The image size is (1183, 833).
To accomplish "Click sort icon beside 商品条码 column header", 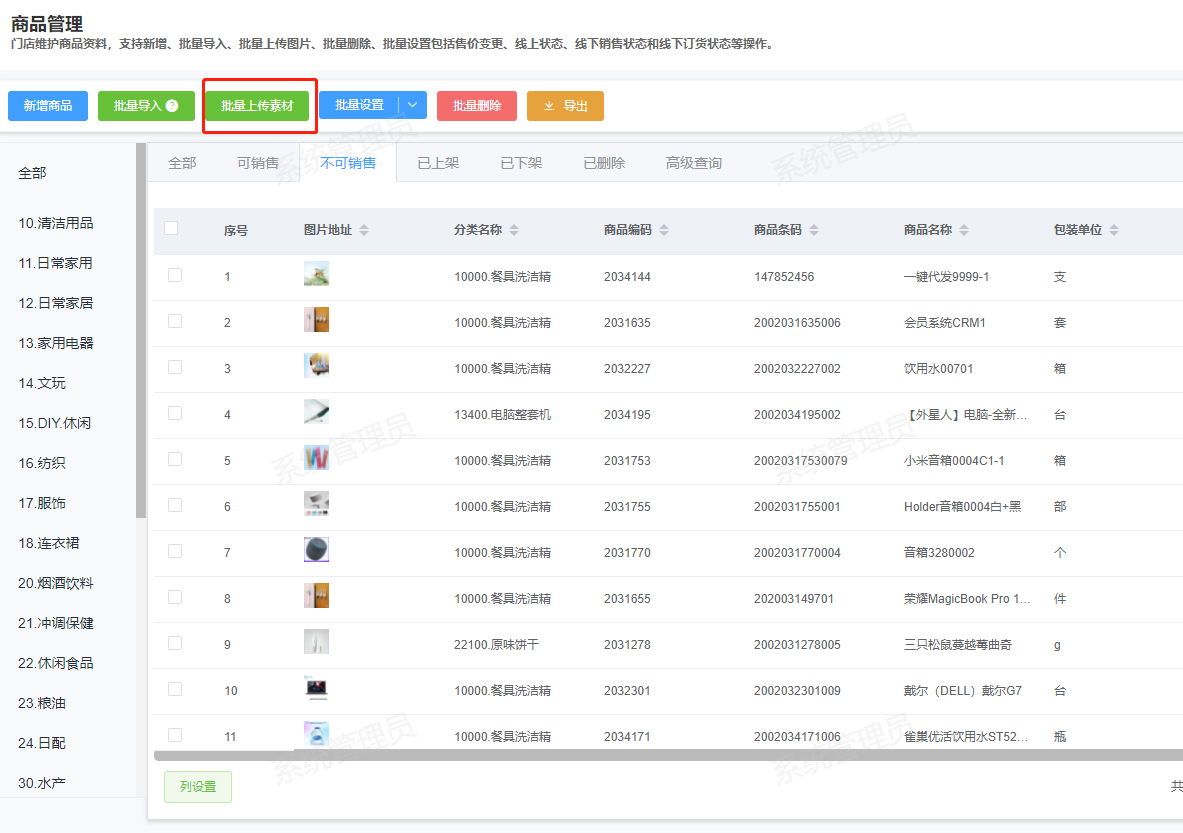I will click(814, 230).
